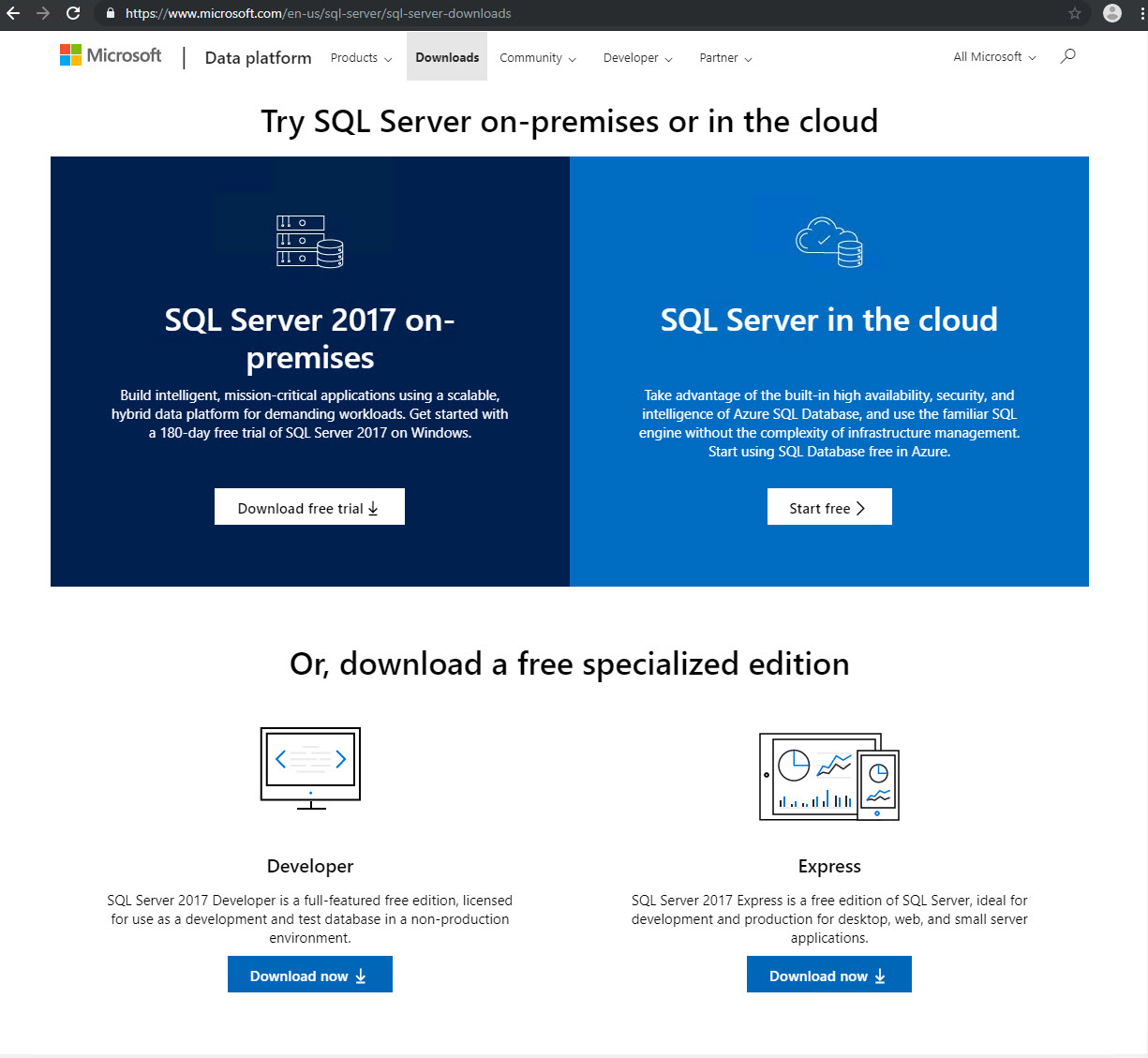
Task: Click the Start free button
Action: [829, 507]
